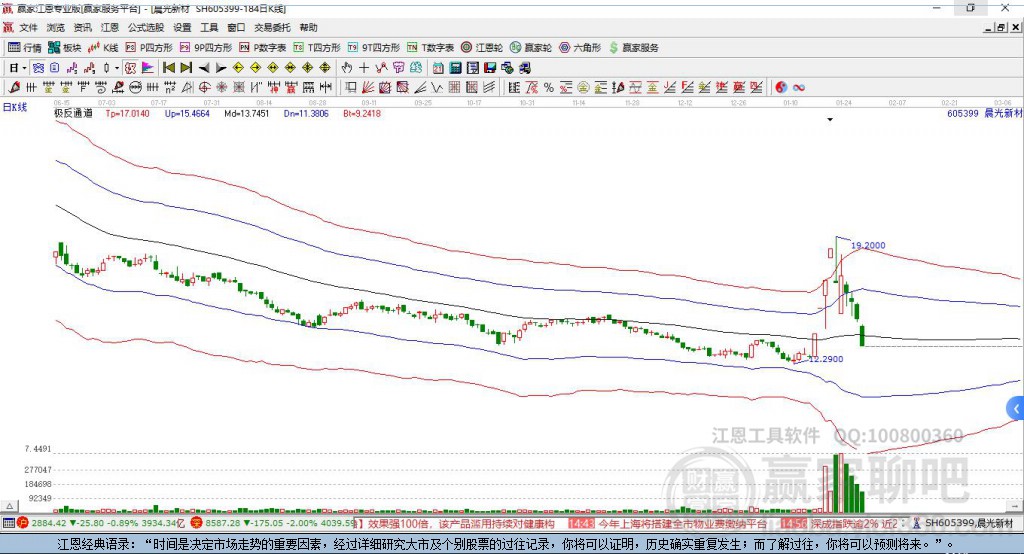
Task: Jump to first bar icon
Action: [x=168, y=68]
